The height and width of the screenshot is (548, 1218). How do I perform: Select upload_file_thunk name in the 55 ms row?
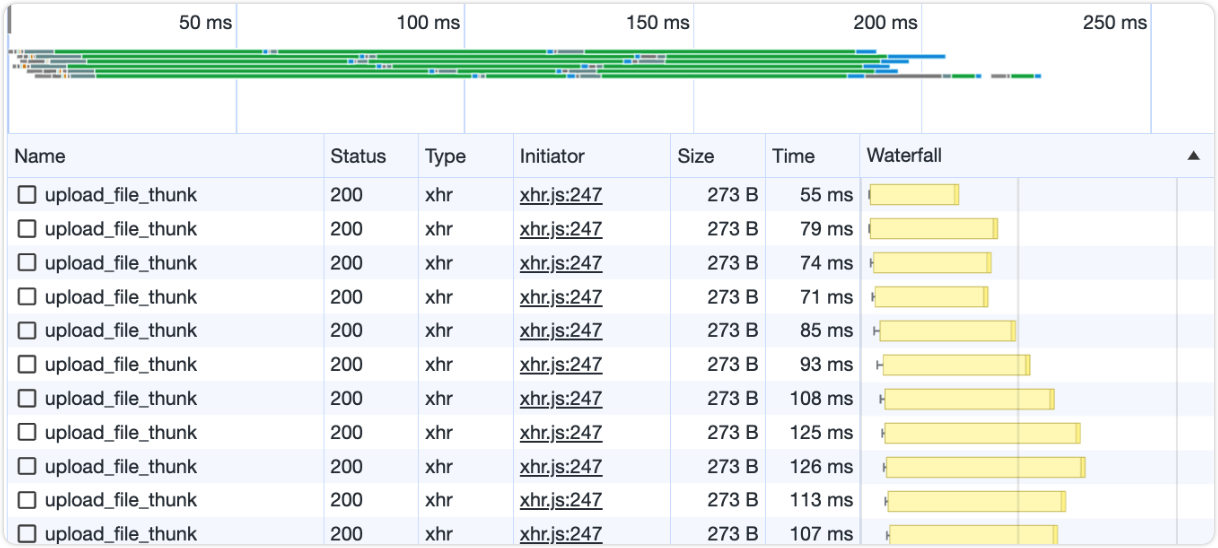click(x=121, y=195)
